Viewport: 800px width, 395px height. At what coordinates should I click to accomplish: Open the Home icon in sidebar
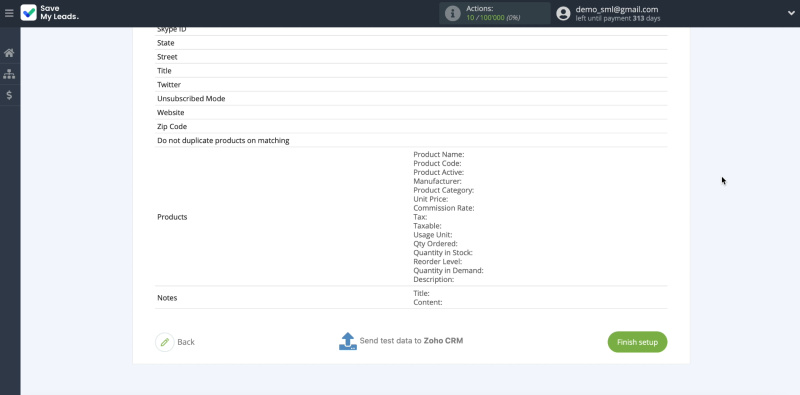point(9,53)
